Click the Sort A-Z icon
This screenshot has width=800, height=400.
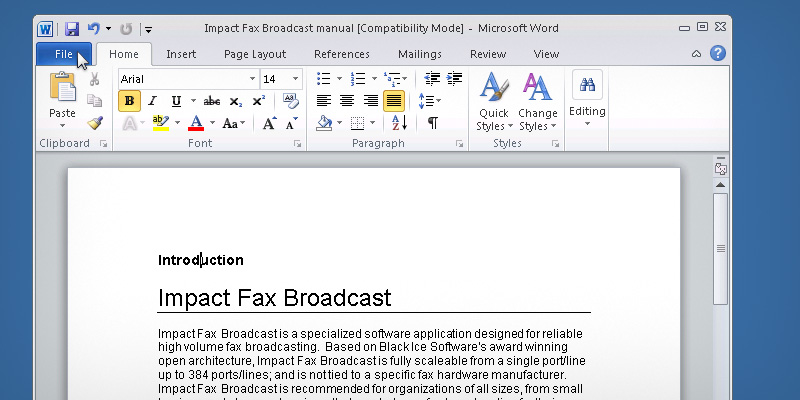coord(399,123)
